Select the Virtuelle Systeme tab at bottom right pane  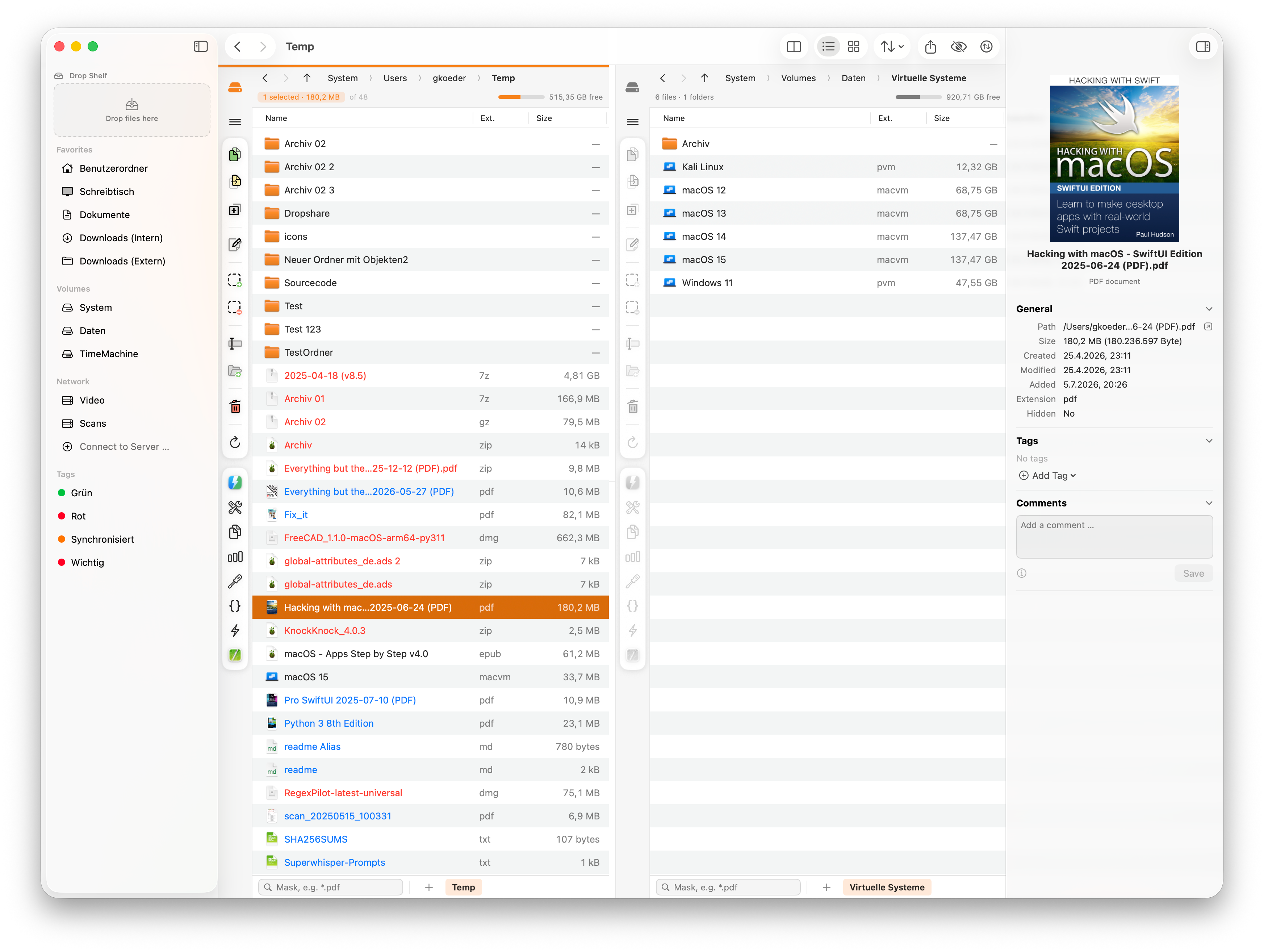(887, 887)
